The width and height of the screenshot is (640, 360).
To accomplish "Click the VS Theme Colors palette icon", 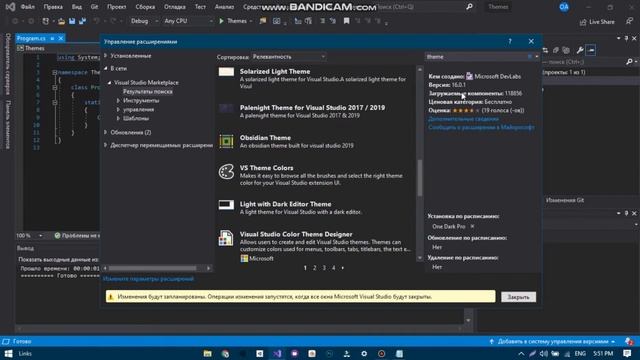I will (x=226, y=171).
